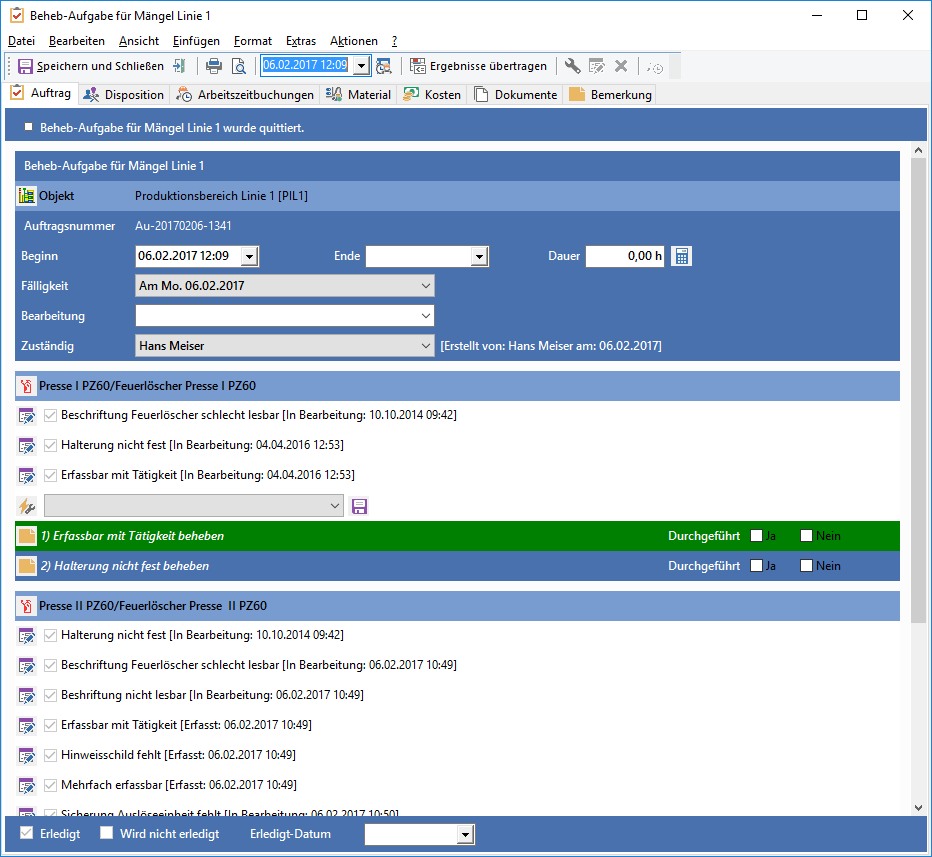The width and height of the screenshot is (932, 857).
Task: Click the Objekt icon next to Produktionsbereich
Action: click(x=27, y=196)
